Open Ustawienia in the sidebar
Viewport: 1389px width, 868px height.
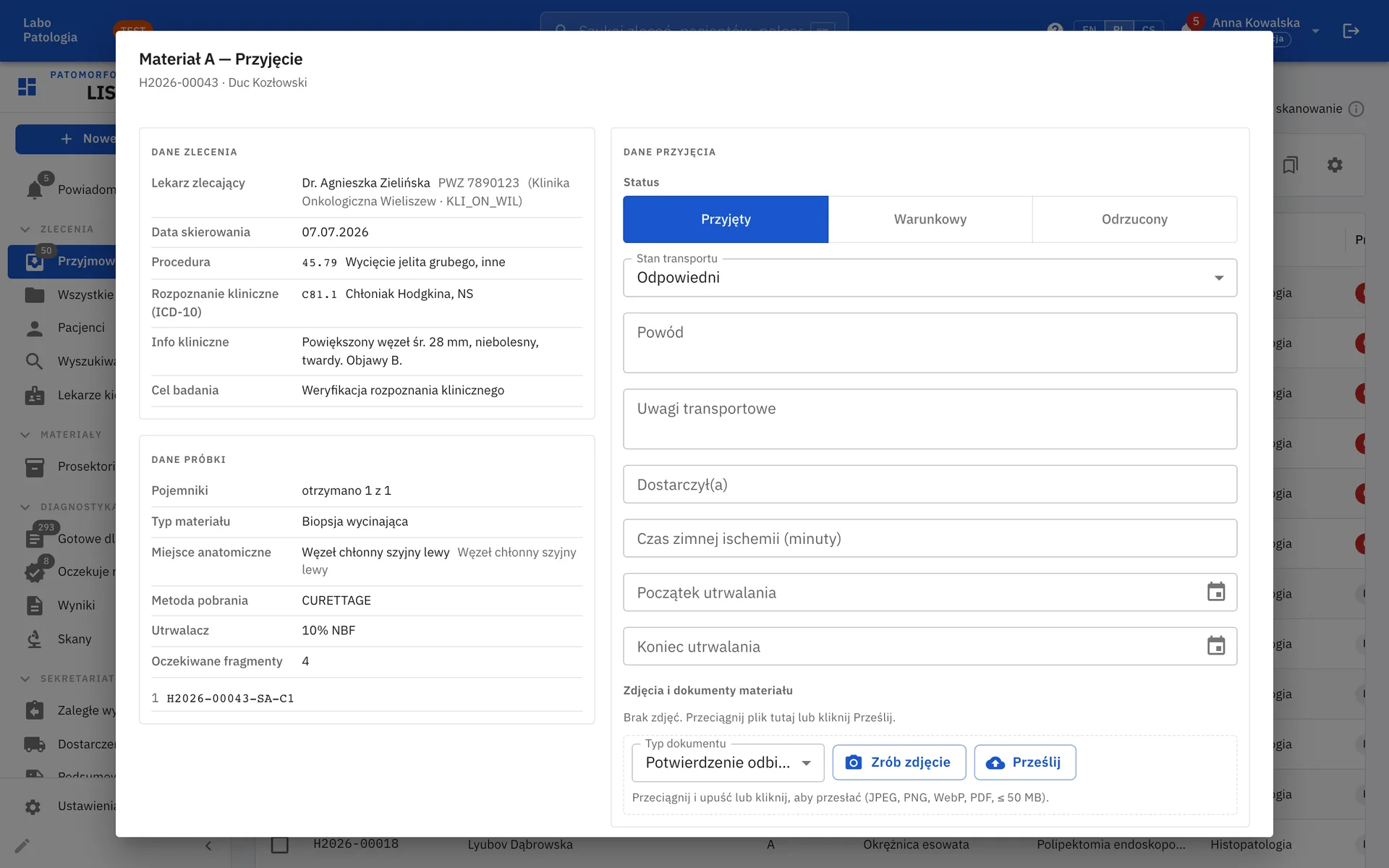[x=62, y=806]
